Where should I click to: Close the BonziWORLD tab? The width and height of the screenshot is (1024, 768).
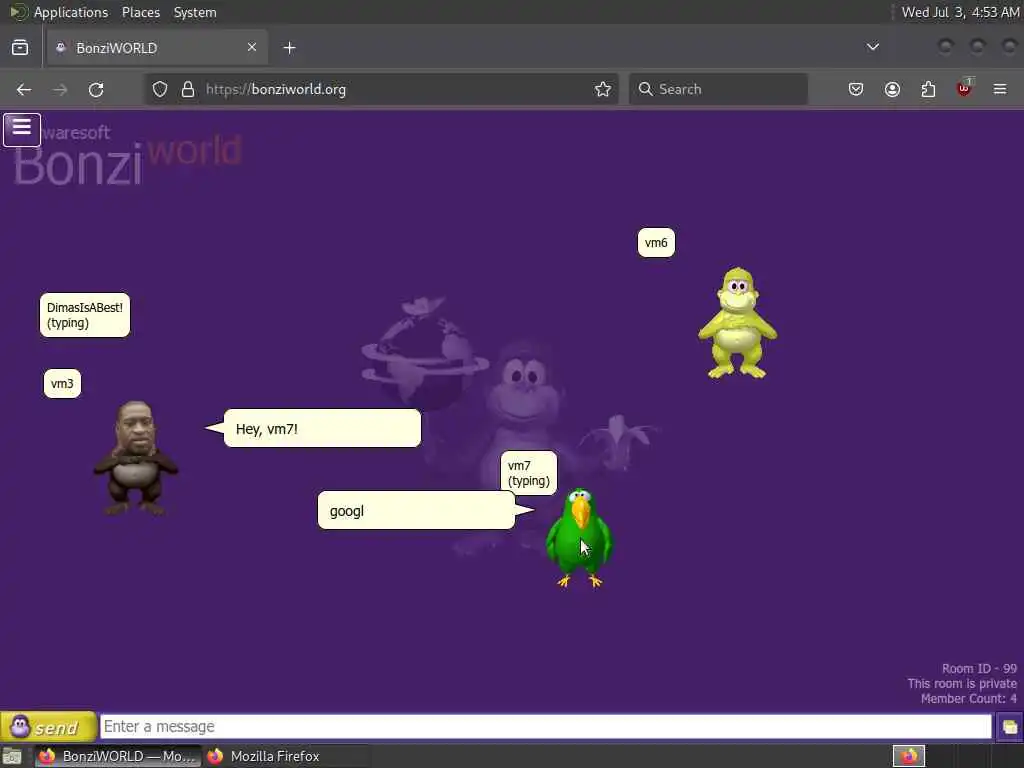(252, 47)
